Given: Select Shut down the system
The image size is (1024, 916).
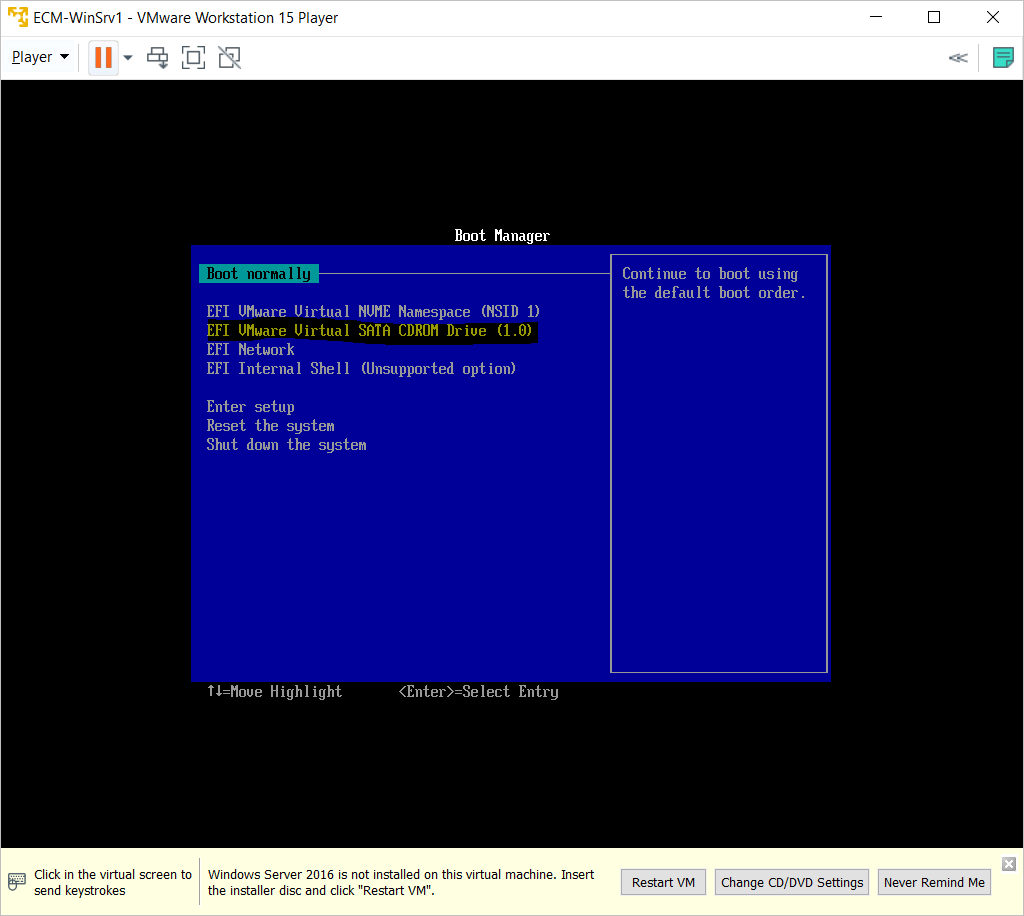Looking at the screenshot, I should (286, 445).
